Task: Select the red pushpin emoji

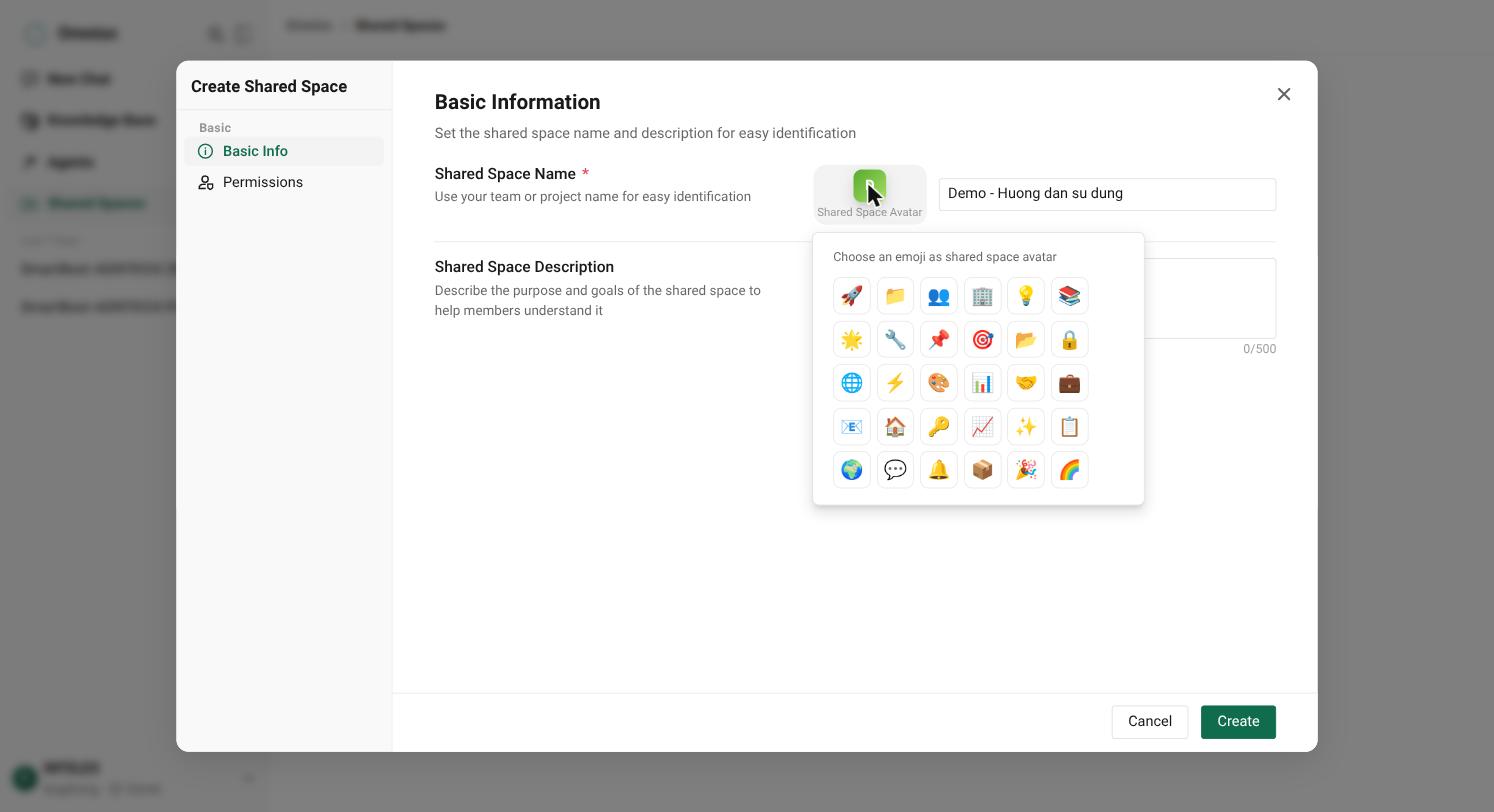Action: [x=939, y=340]
